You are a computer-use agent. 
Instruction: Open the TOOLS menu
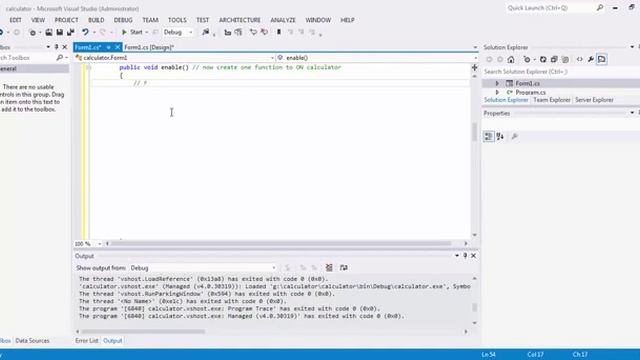coord(177,20)
